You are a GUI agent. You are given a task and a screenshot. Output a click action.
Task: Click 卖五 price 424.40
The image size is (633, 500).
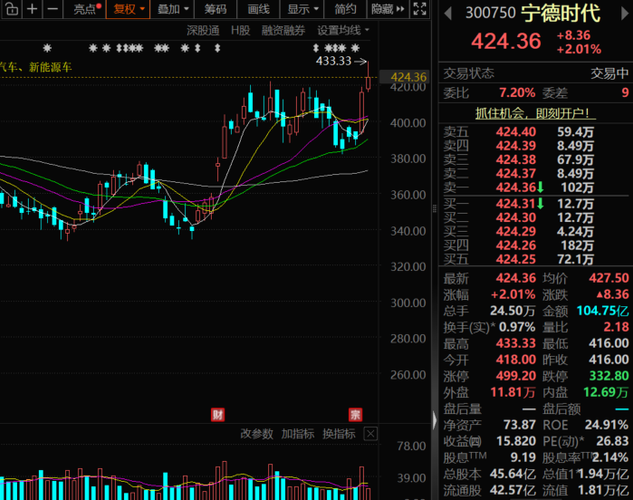click(x=516, y=132)
